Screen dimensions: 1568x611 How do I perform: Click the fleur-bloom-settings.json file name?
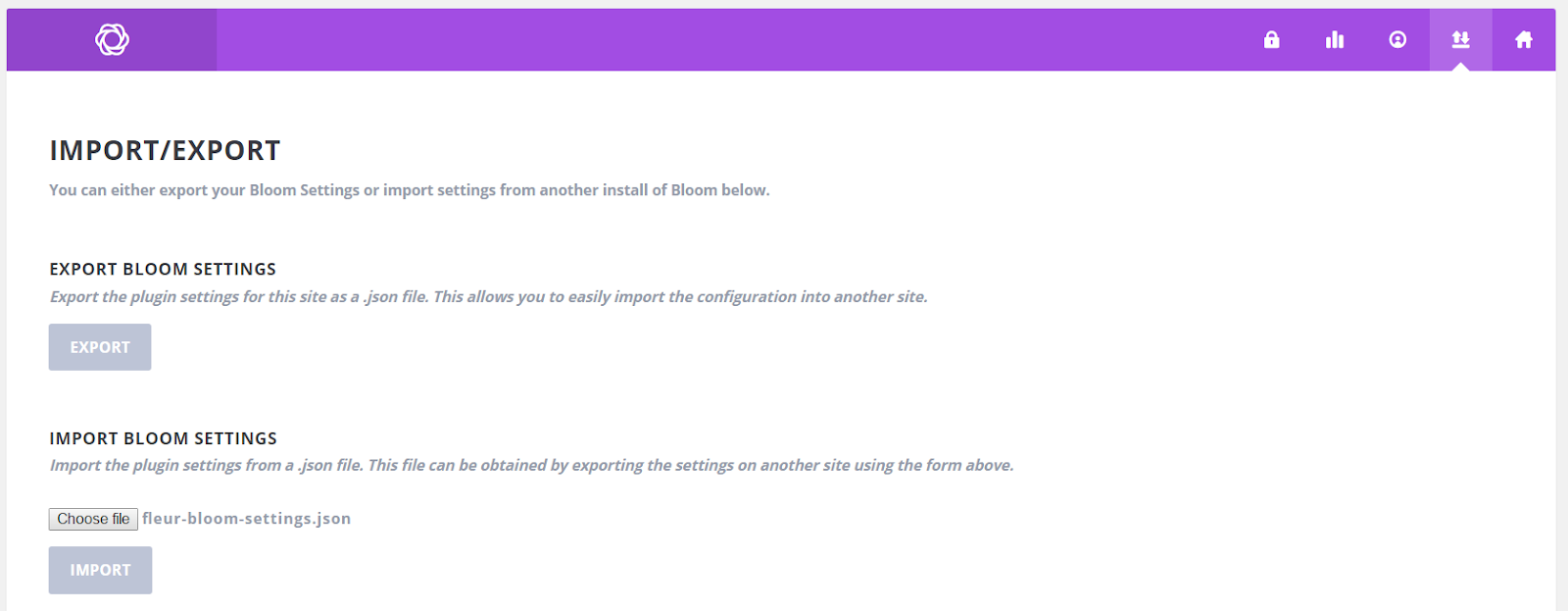coord(246,519)
